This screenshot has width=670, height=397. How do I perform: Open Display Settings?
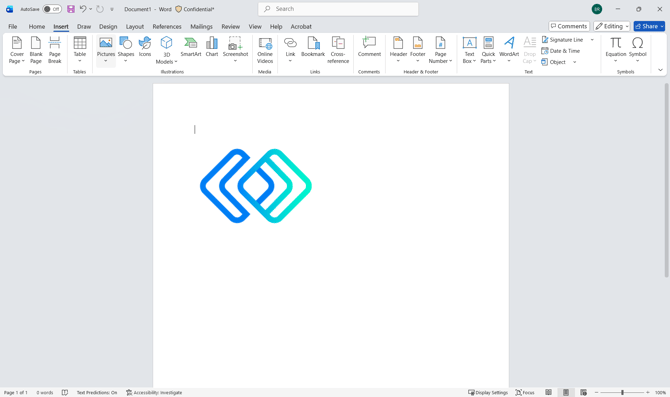coord(488,392)
